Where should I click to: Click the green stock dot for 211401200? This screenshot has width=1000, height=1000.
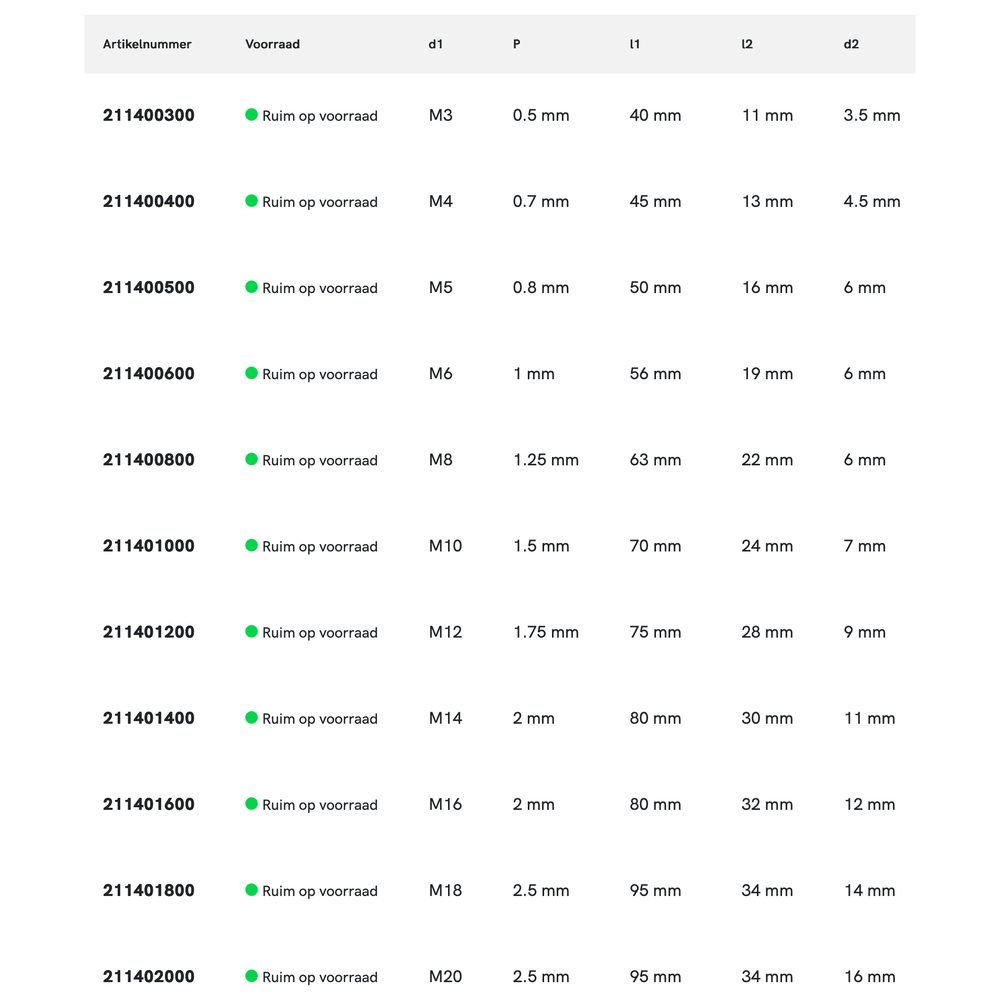pos(252,631)
